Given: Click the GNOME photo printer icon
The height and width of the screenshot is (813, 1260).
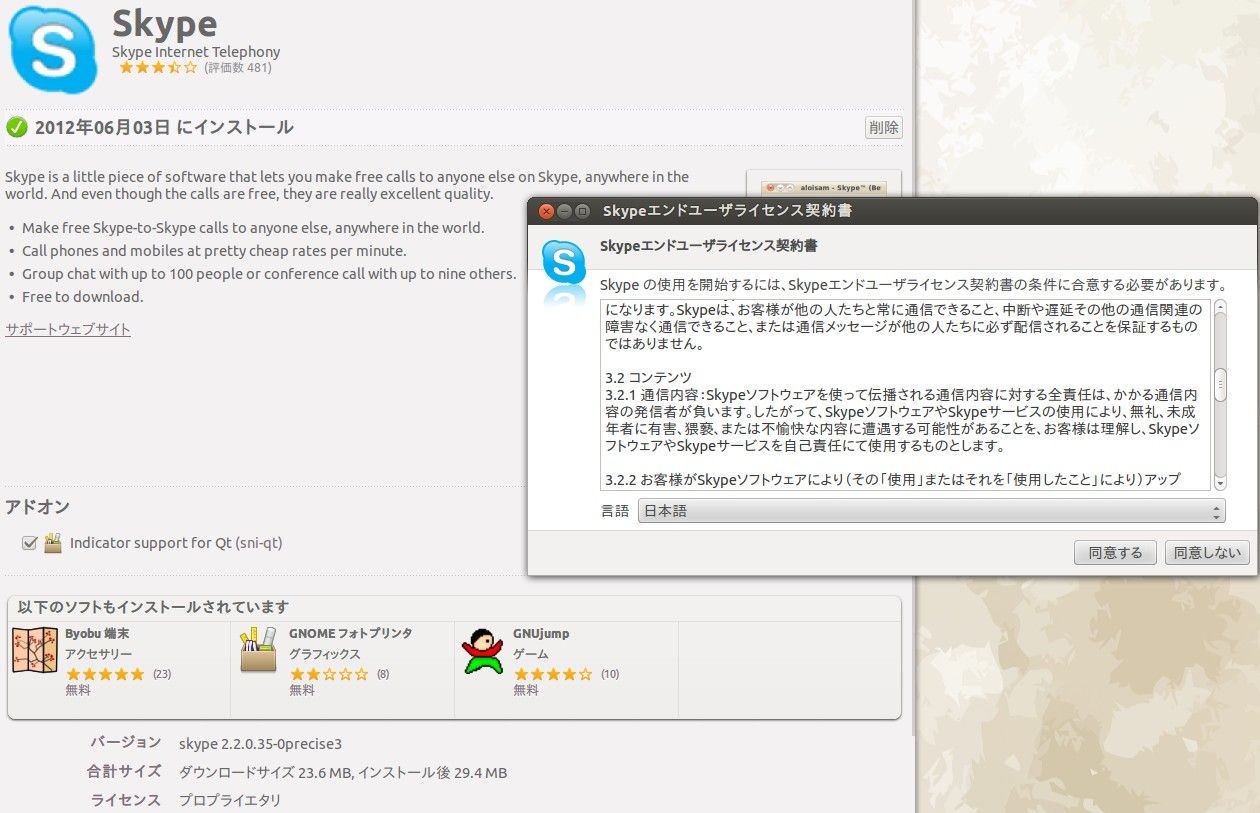Looking at the screenshot, I should pos(259,650).
